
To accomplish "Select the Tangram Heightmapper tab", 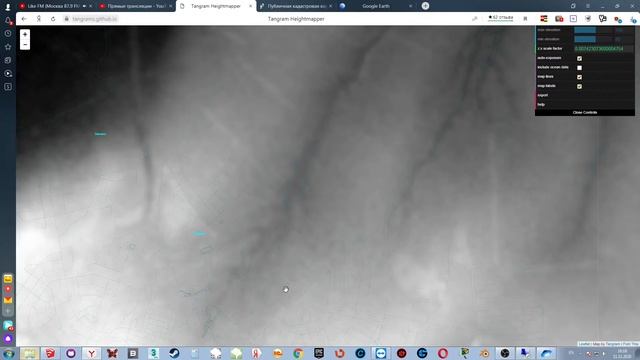I will 216,6.
